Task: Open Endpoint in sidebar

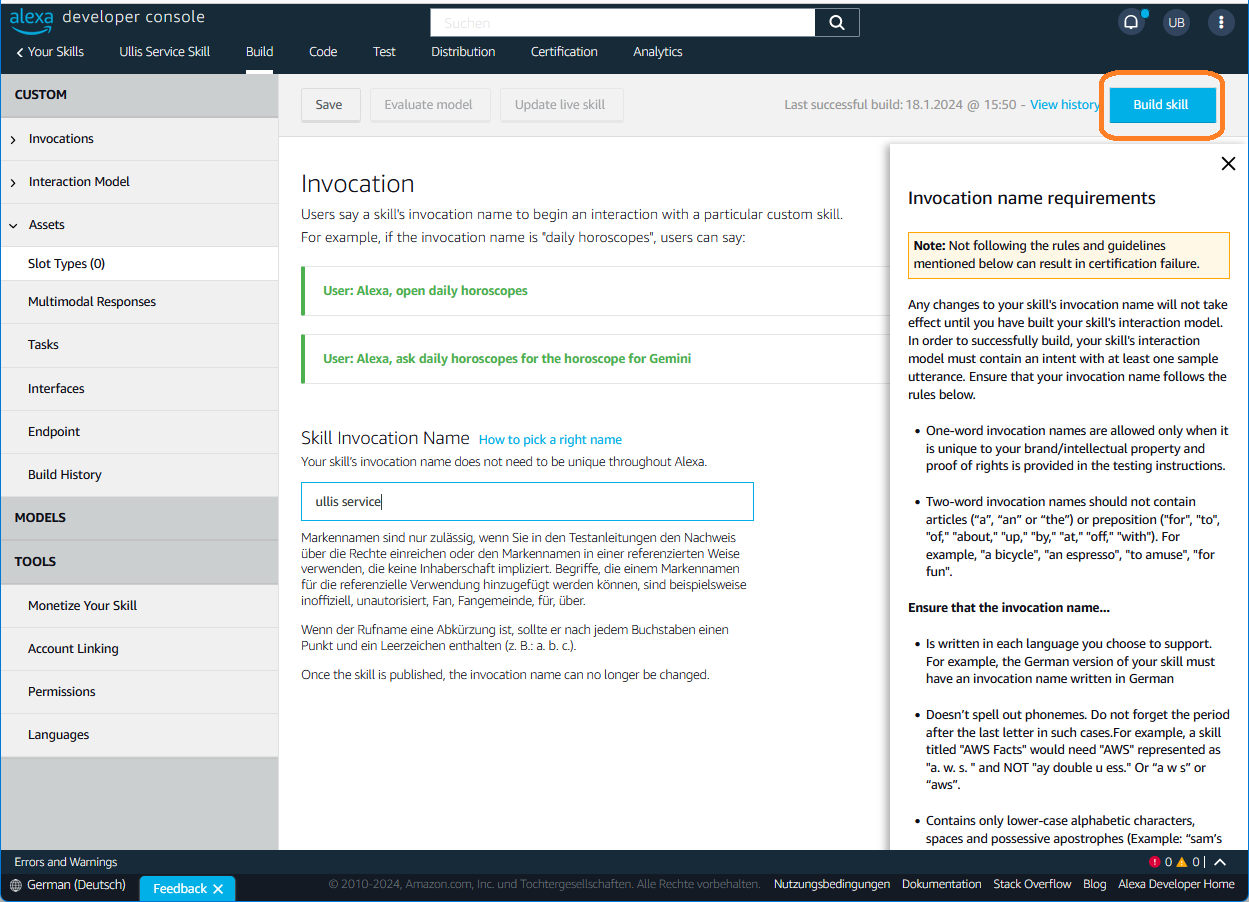Action: [x=139, y=432]
